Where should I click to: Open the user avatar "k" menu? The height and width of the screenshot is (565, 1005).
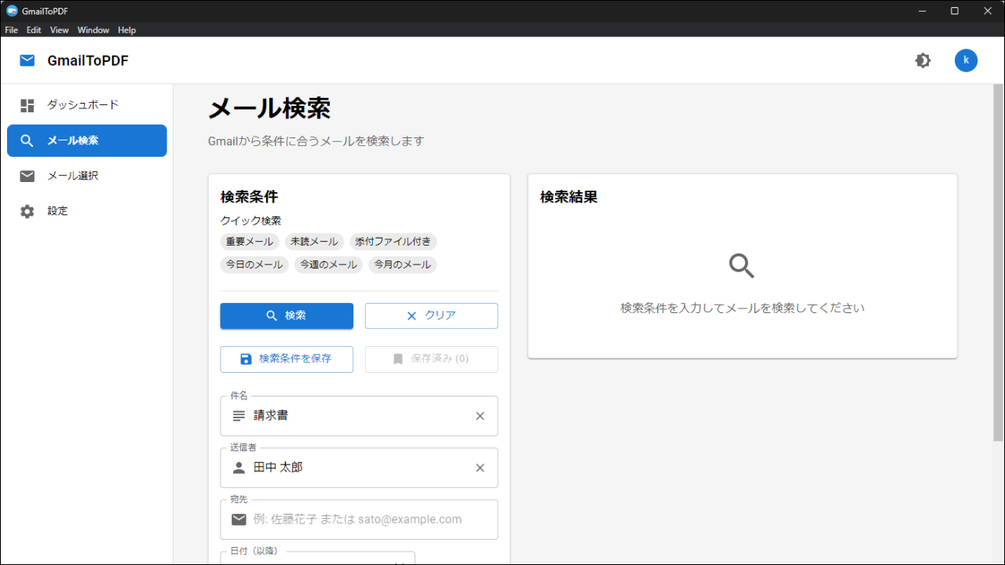(965, 60)
